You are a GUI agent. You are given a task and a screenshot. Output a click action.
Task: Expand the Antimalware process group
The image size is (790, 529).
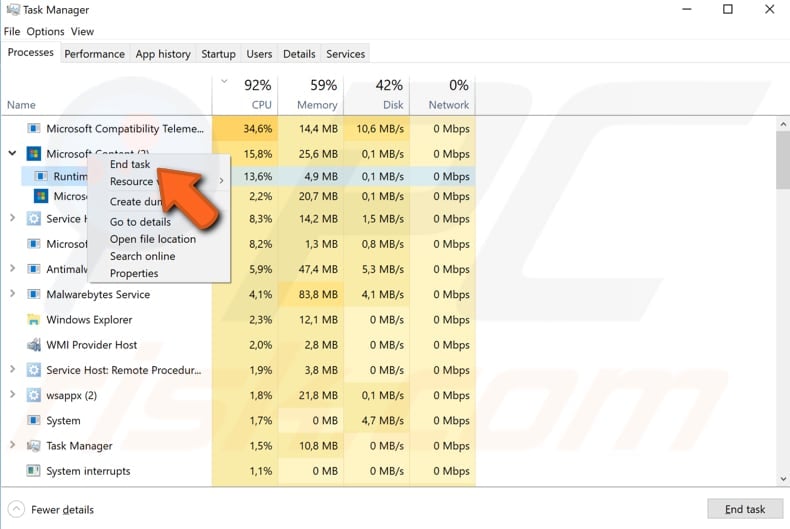[13, 269]
